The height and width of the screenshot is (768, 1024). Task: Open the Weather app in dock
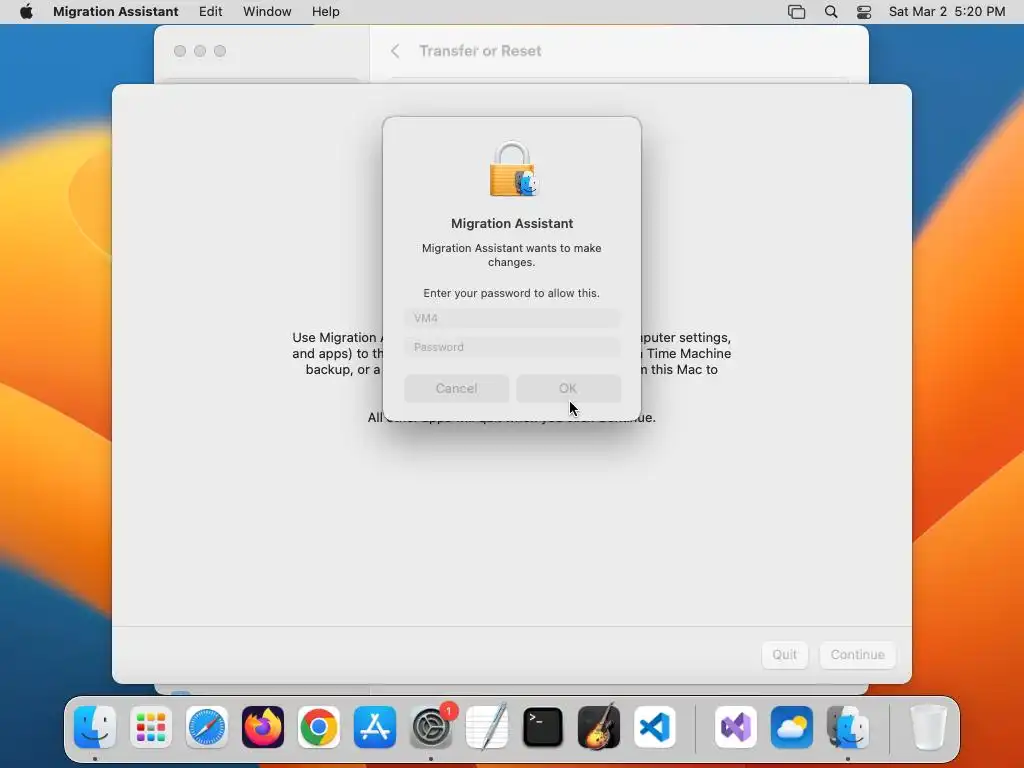pos(792,727)
